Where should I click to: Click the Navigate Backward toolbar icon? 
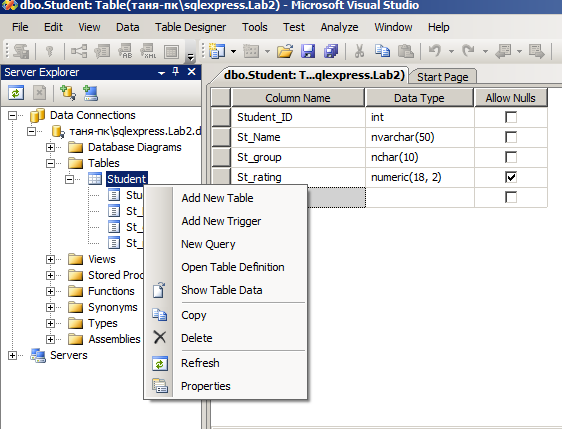click(503, 51)
